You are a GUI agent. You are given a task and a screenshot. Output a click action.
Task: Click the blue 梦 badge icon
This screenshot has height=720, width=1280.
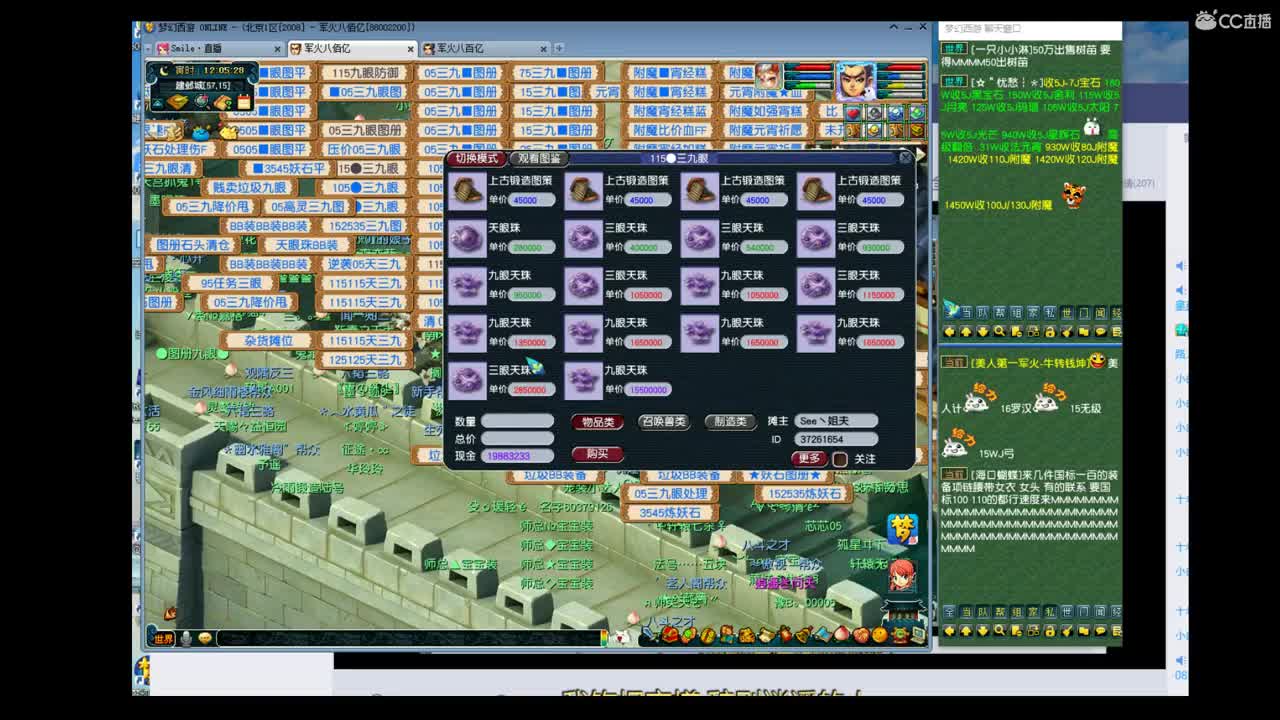click(902, 529)
